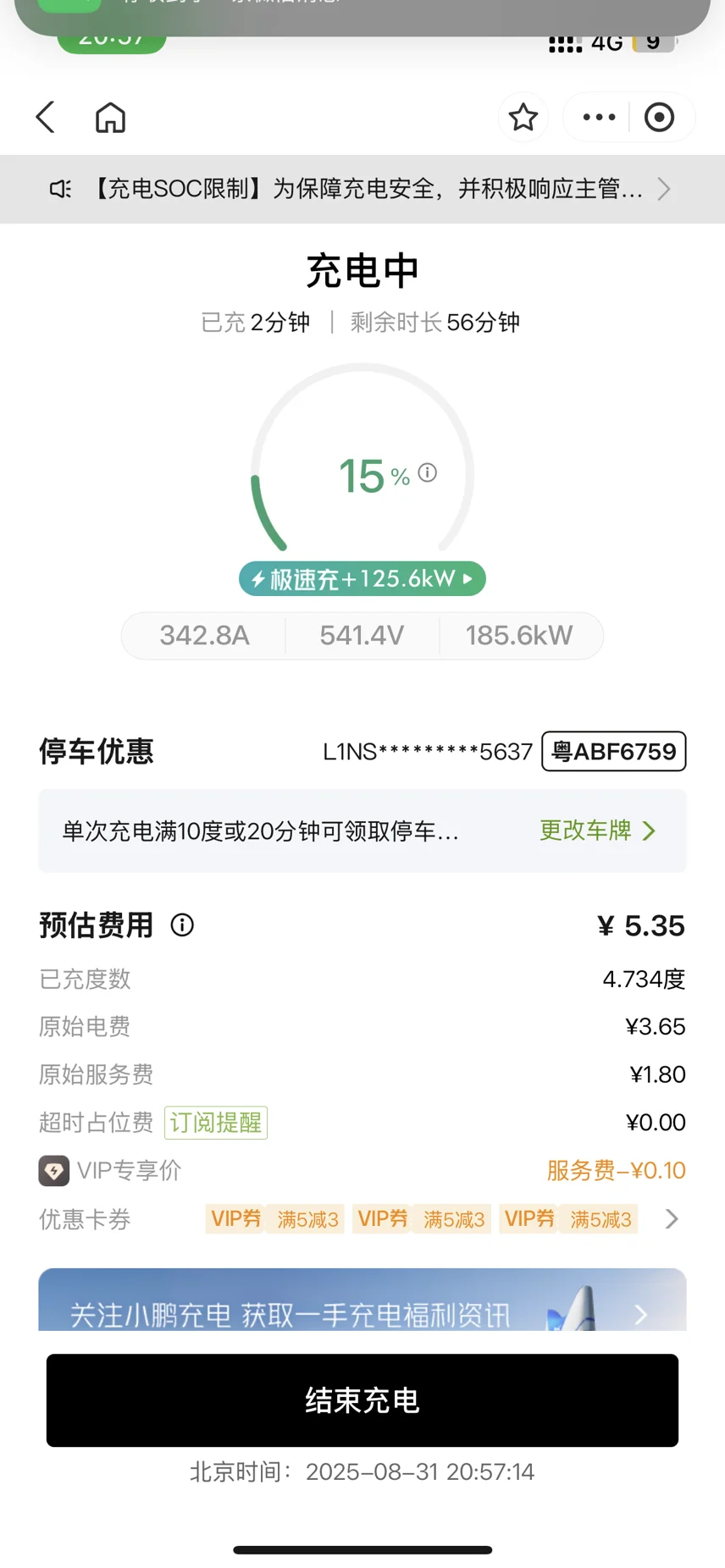The height and width of the screenshot is (1568, 725).
Task: Tap the VIP专享价 badge icon
Action: click(x=54, y=1171)
